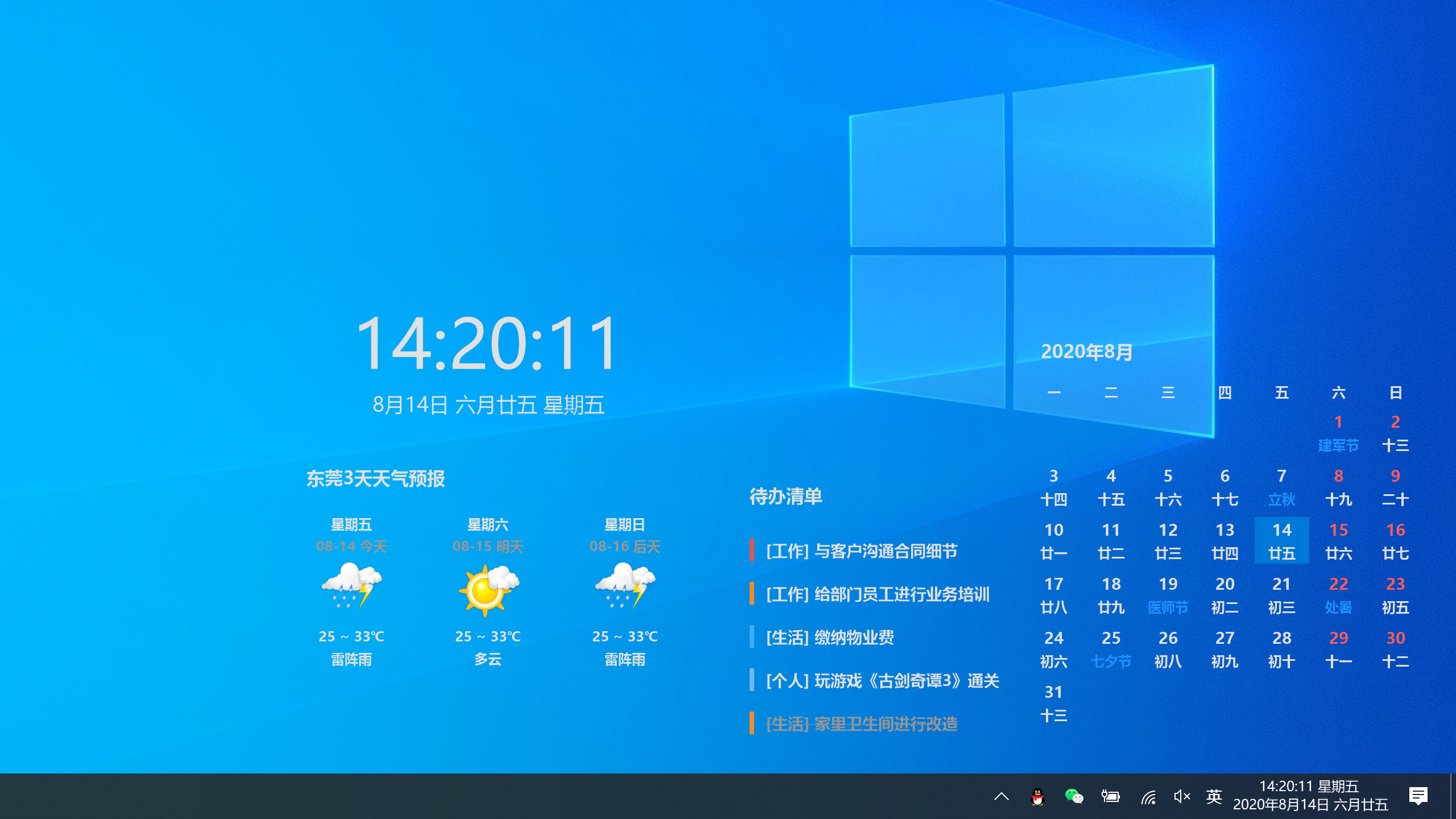Click the sunny cloudy icon for 星期六

pos(488,589)
